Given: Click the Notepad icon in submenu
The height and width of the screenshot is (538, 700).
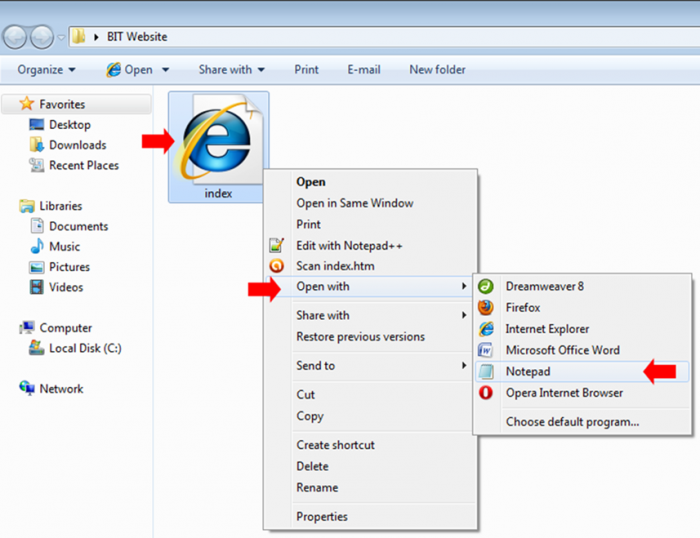Looking at the screenshot, I should (x=486, y=371).
